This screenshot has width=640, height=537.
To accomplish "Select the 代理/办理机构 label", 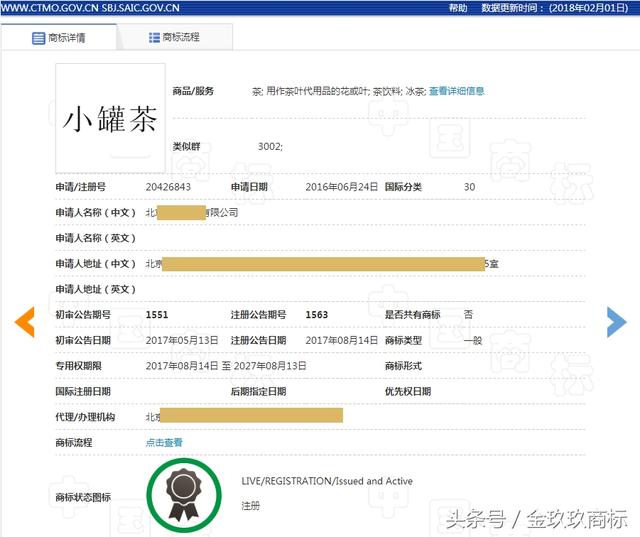I will (x=85, y=417).
